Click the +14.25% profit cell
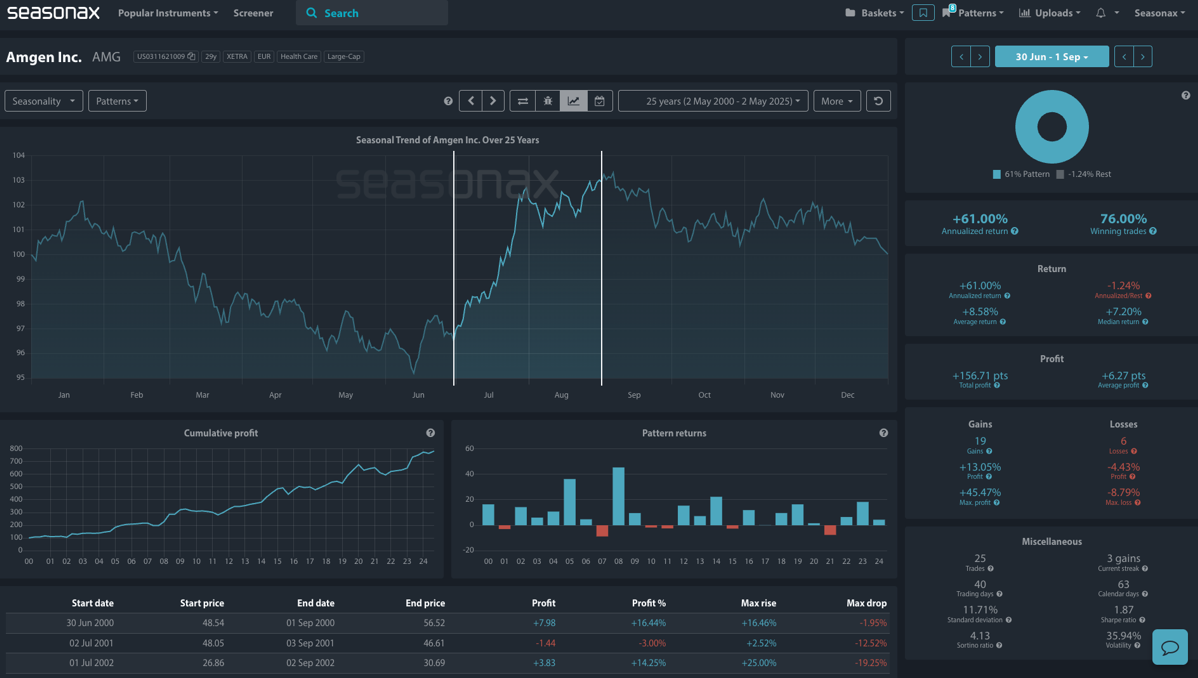 coord(649,663)
